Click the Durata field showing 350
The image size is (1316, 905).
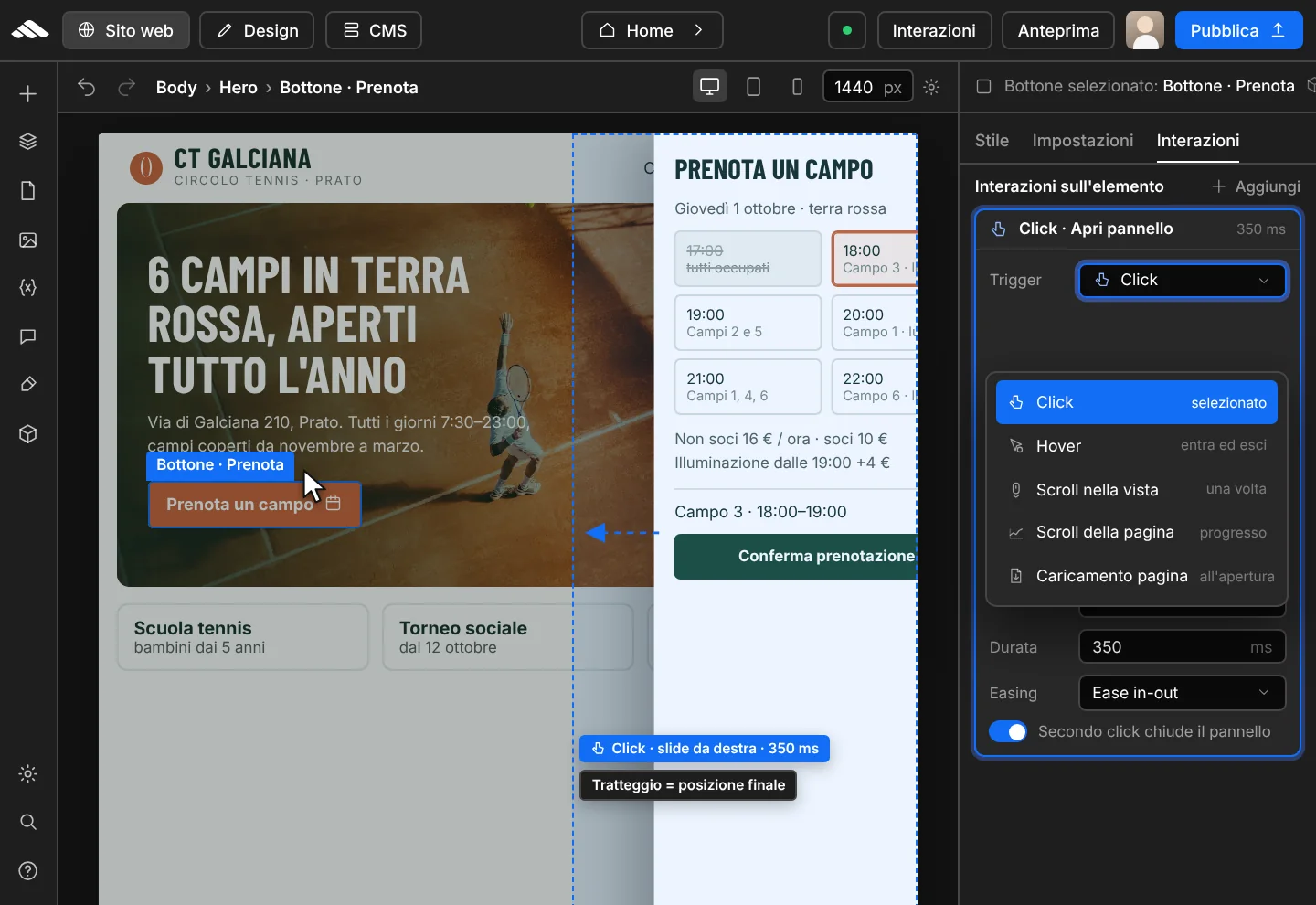point(1183,647)
